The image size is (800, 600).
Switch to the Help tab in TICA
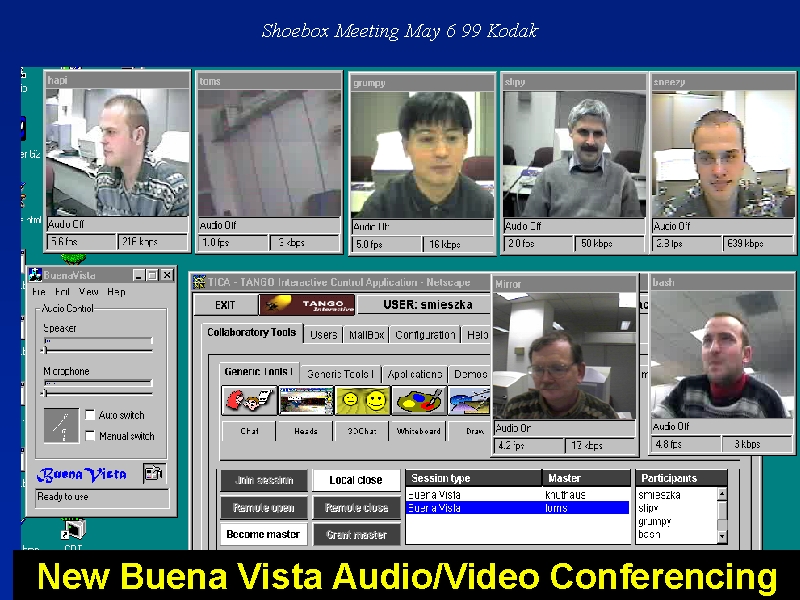(x=477, y=335)
